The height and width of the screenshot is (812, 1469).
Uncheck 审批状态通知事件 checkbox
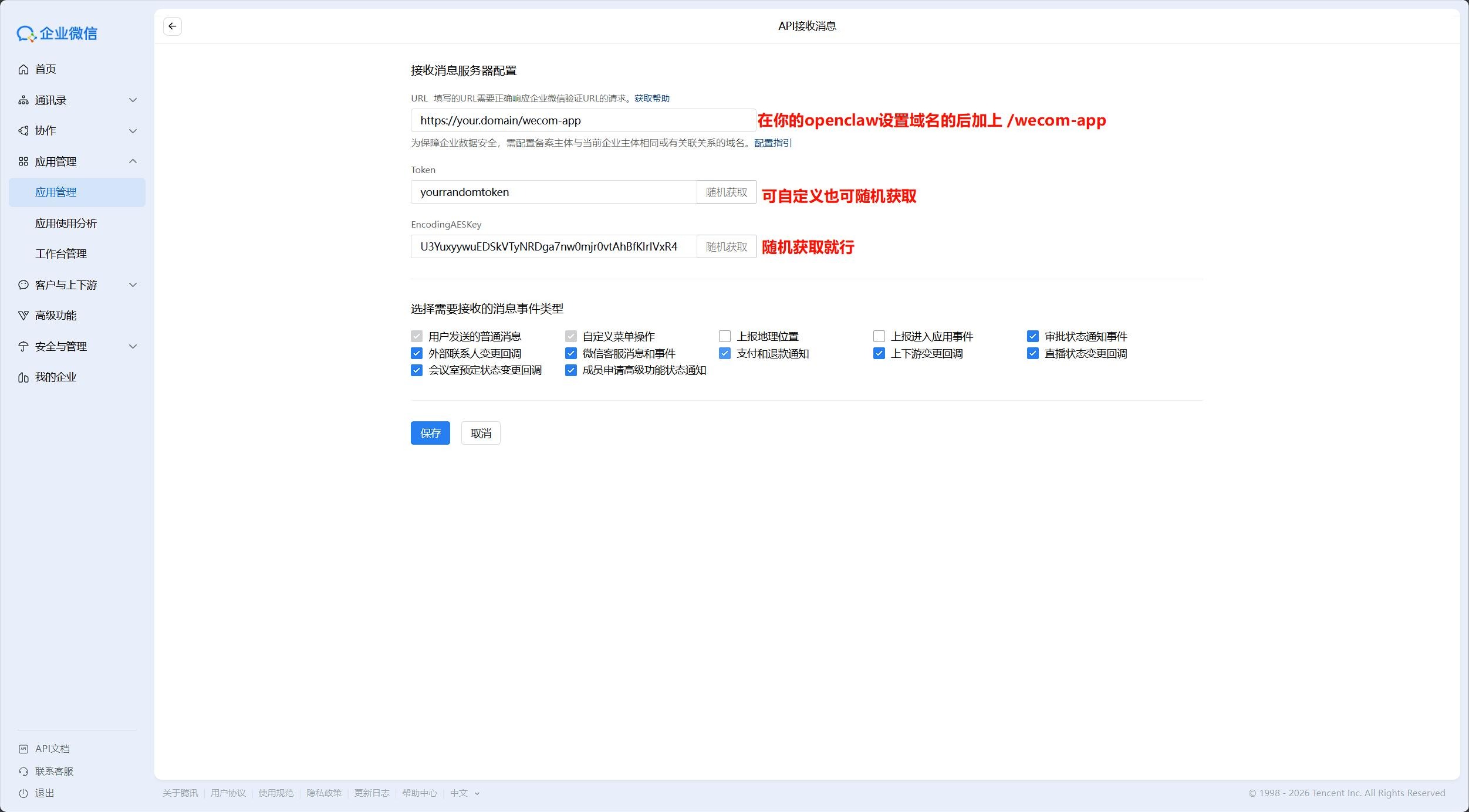click(1032, 336)
